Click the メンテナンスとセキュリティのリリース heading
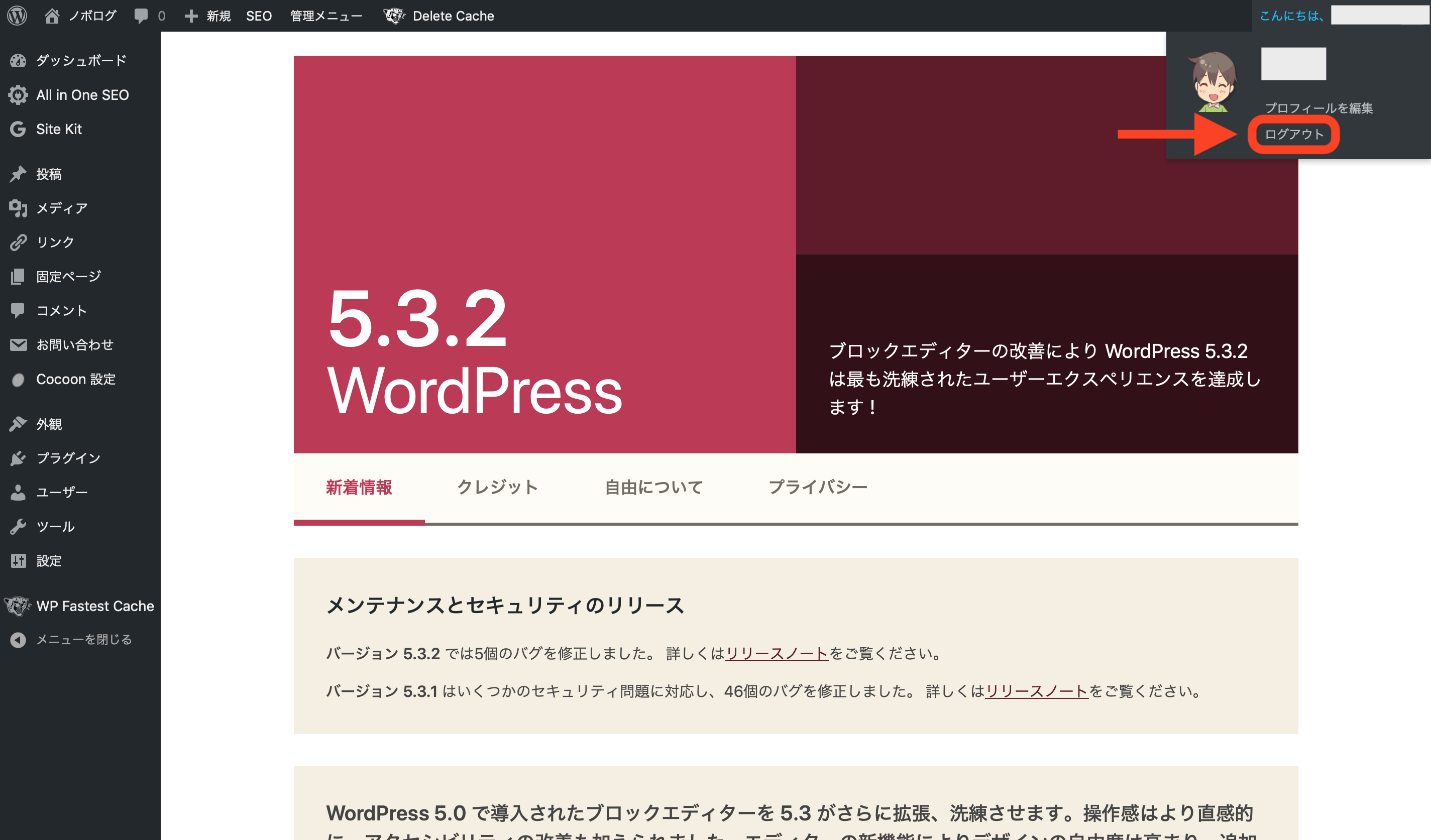Viewport: 1431px width, 840px height. pos(505,605)
